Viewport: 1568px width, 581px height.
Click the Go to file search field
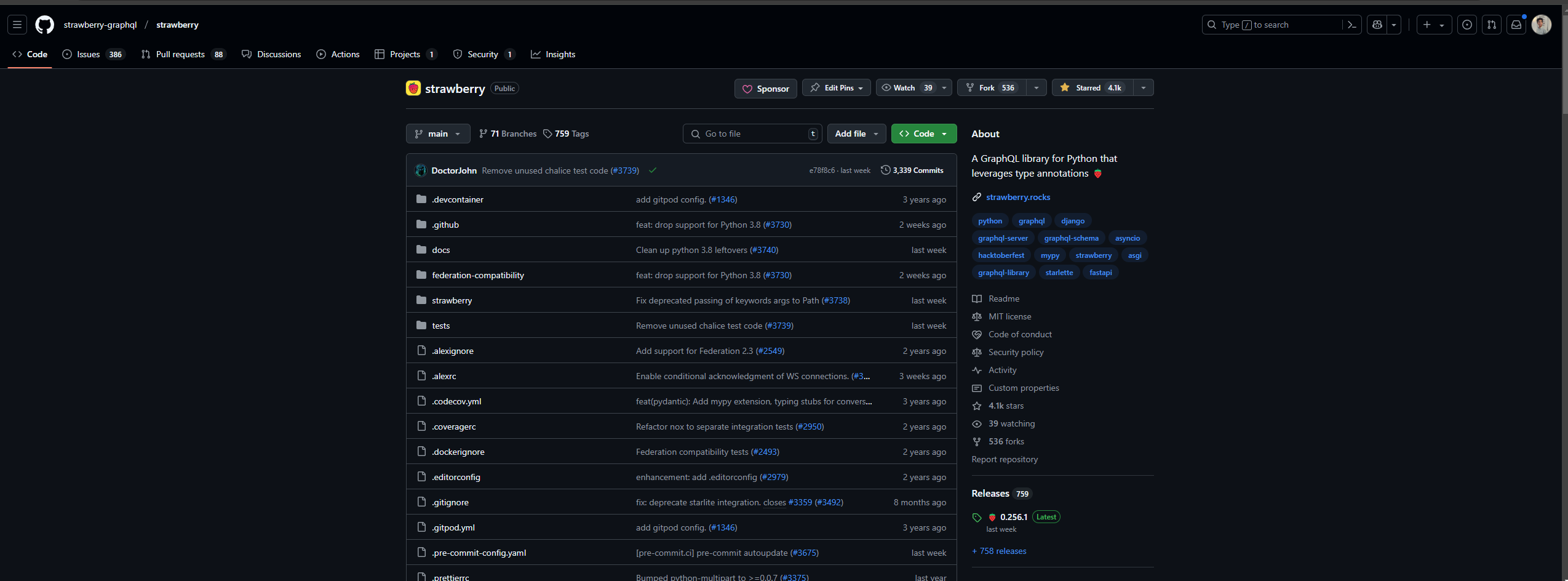coord(752,134)
